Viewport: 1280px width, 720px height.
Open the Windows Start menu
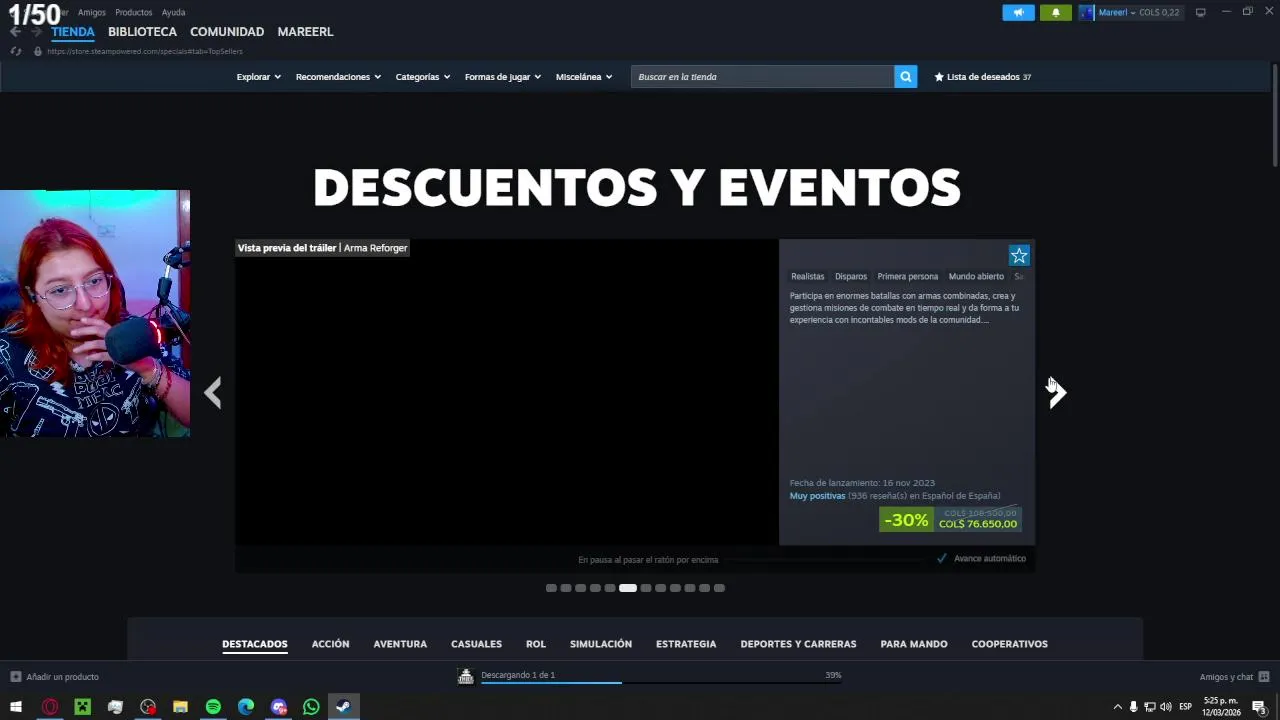click(16, 707)
